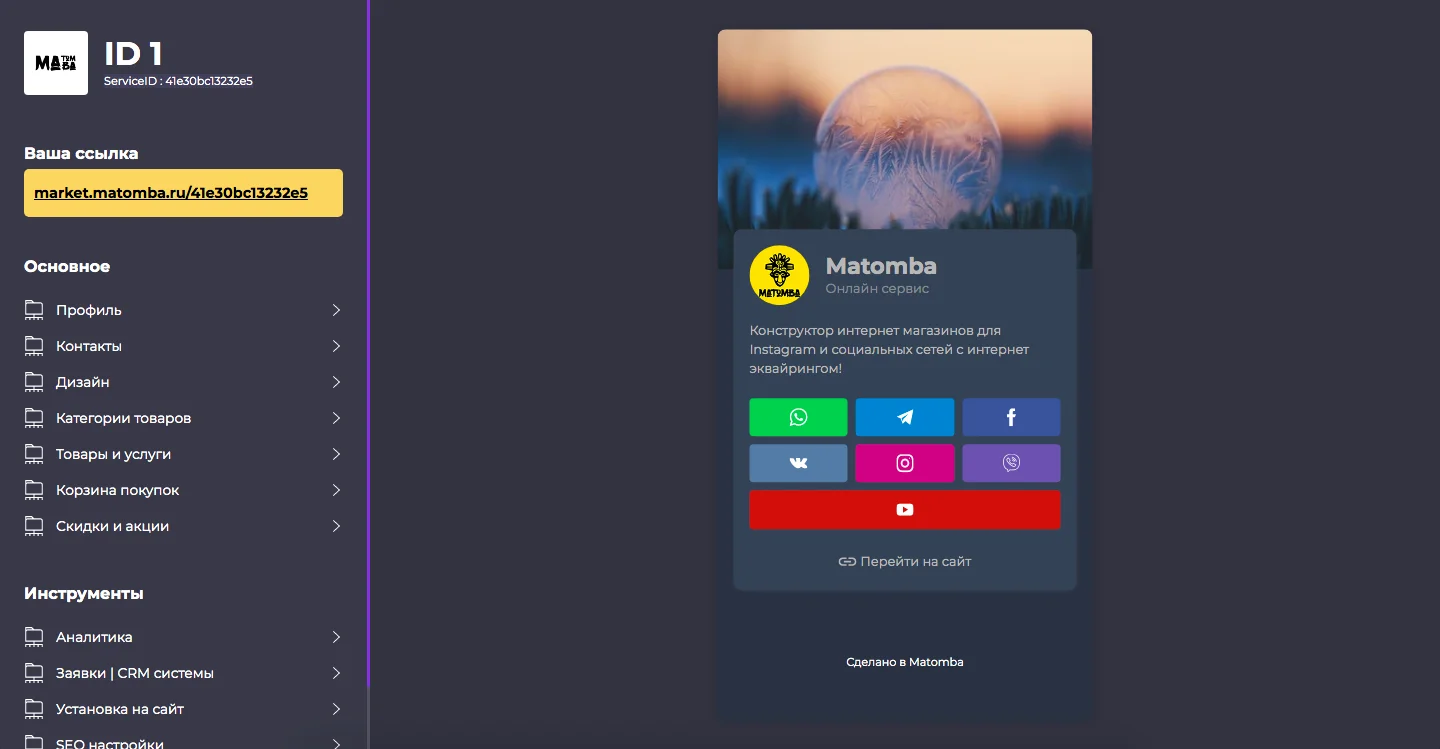Viewport: 1440px width, 749px height.
Task: Open the SEO настройки item
Action: pyautogui.click(x=184, y=742)
